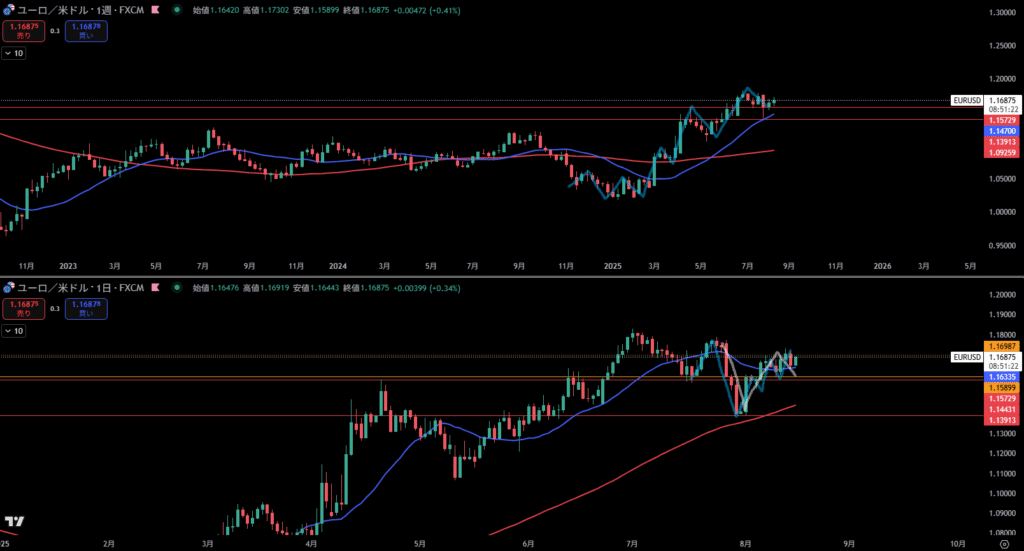Click the blue 買い buy button on daily chart
This screenshot has height=551, width=1024.
[x=86, y=308]
